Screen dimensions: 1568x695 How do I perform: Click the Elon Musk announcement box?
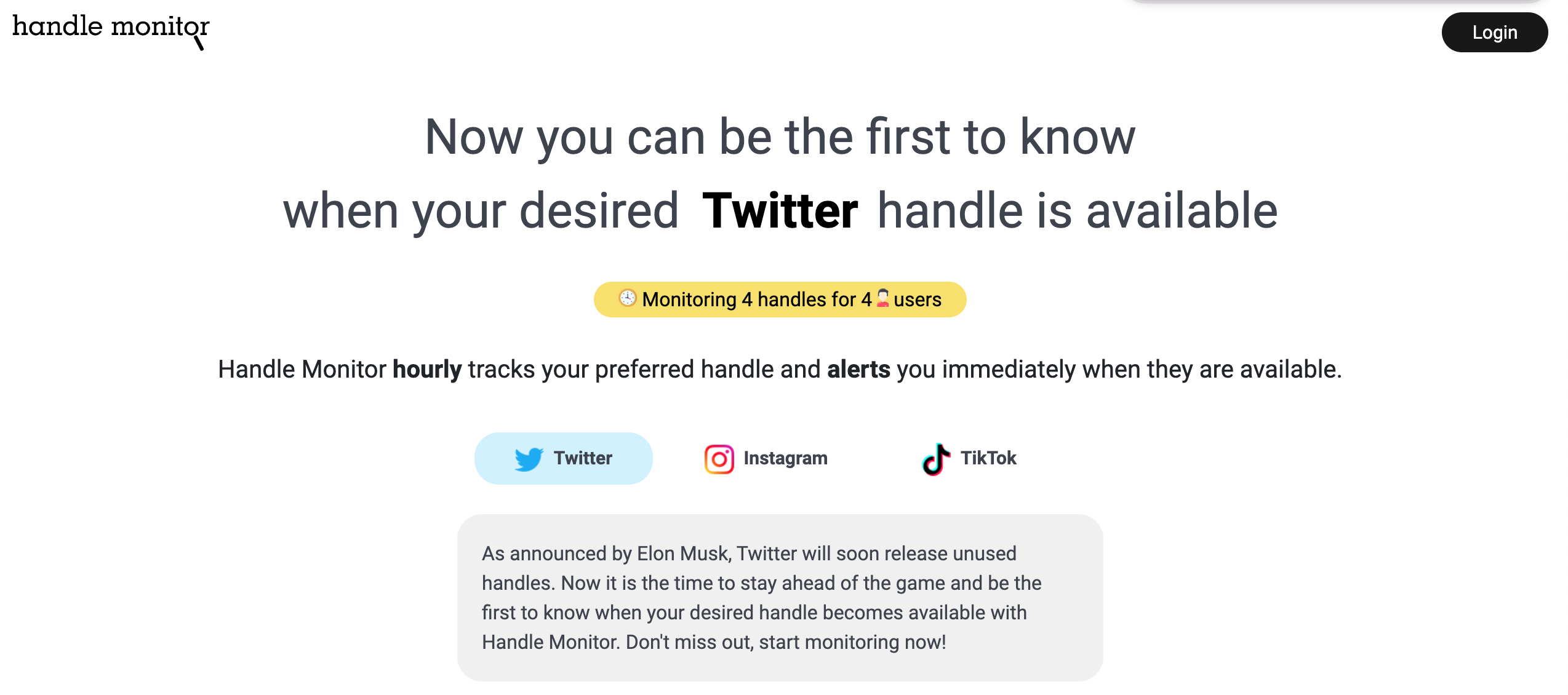point(780,597)
